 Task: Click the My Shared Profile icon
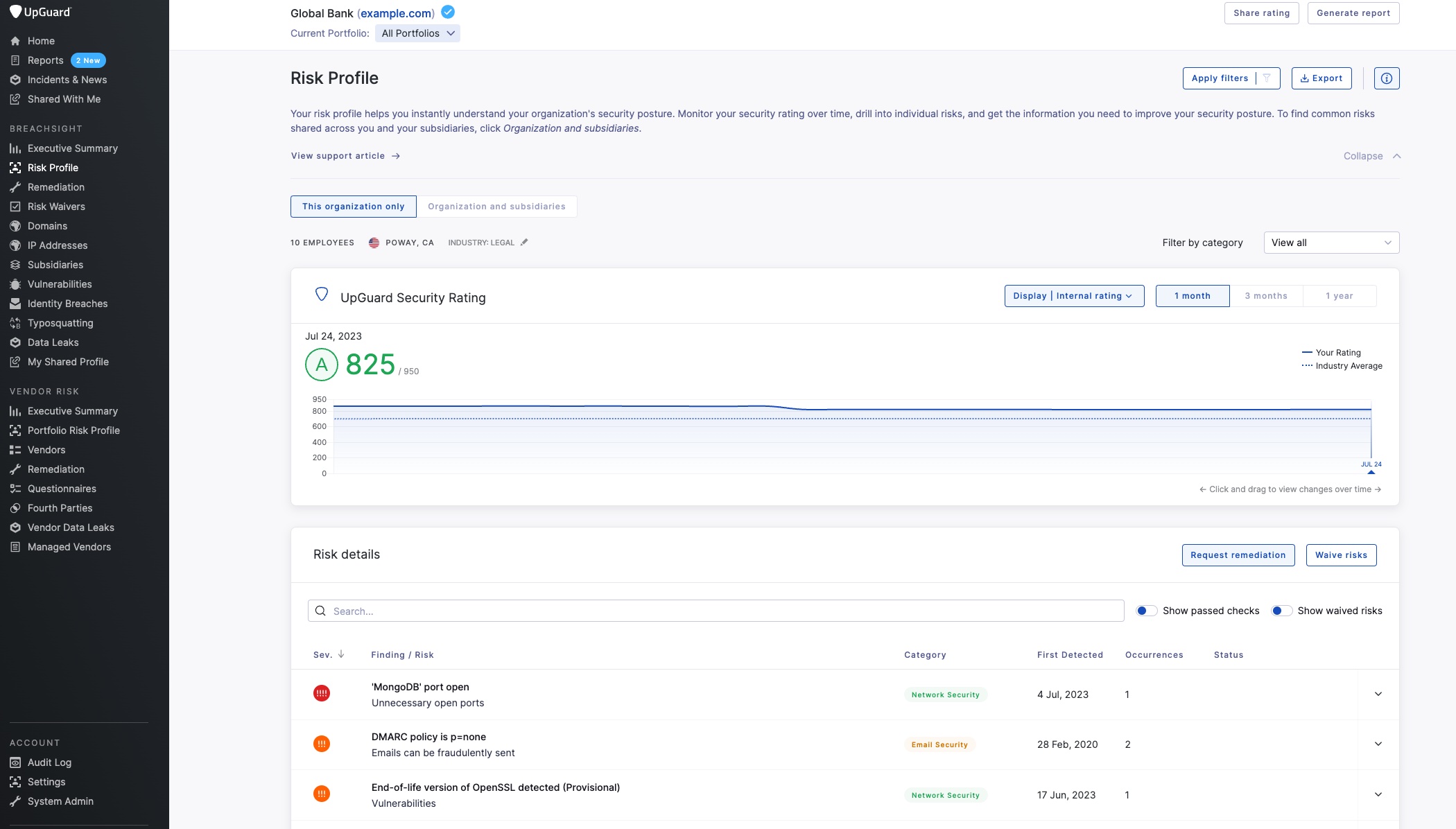pyautogui.click(x=15, y=362)
